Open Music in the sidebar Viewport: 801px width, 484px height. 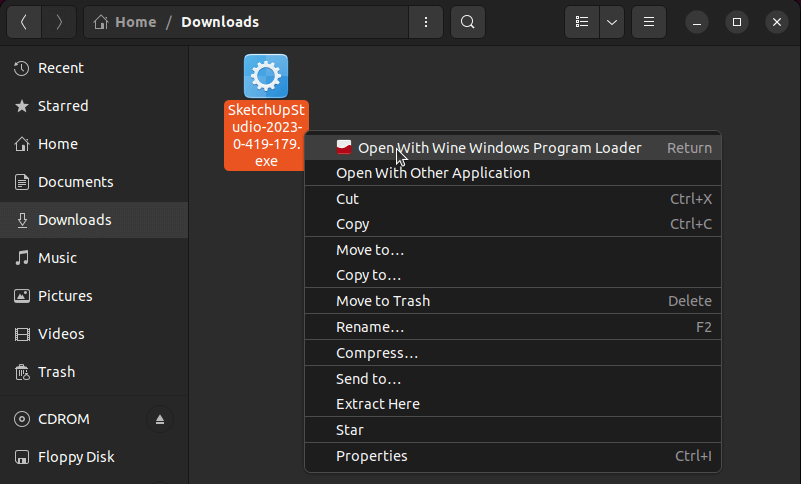(94, 258)
